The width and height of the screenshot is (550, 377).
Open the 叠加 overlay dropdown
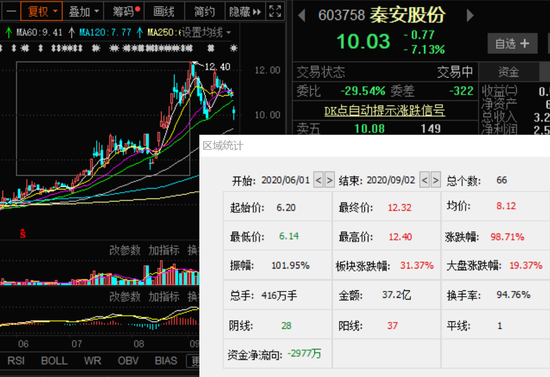point(83,11)
